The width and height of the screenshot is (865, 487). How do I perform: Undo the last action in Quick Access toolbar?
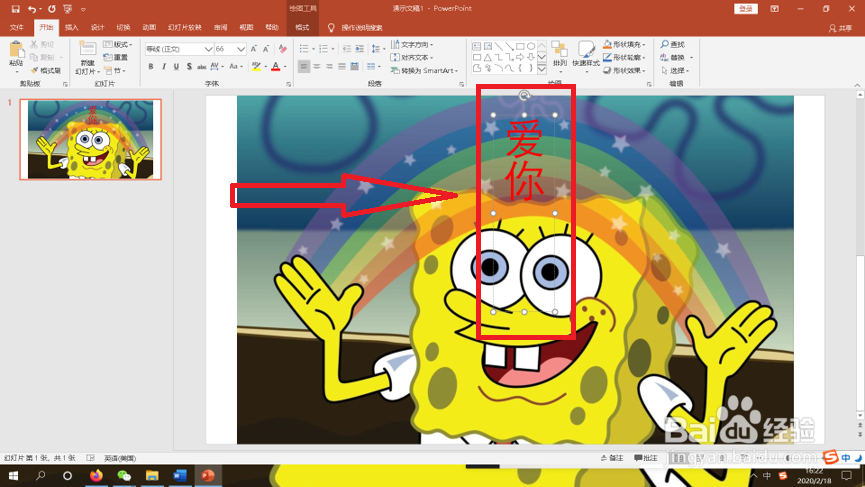(x=32, y=9)
